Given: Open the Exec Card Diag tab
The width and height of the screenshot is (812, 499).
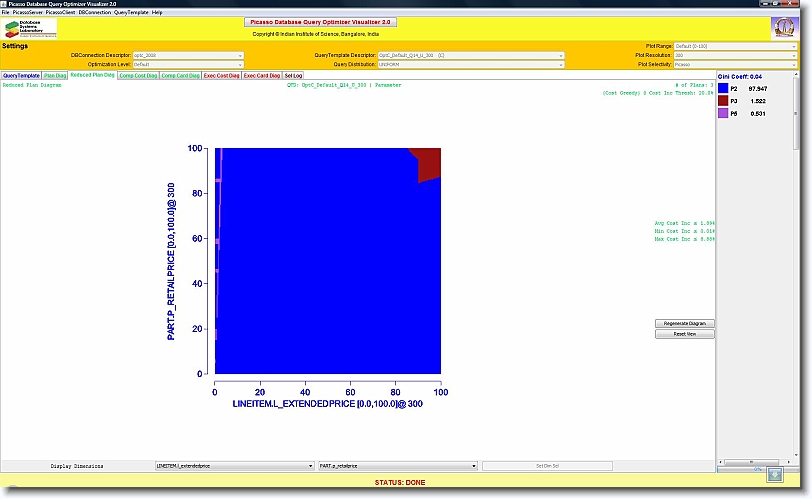Looking at the screenshot, I should coord(262,75).
